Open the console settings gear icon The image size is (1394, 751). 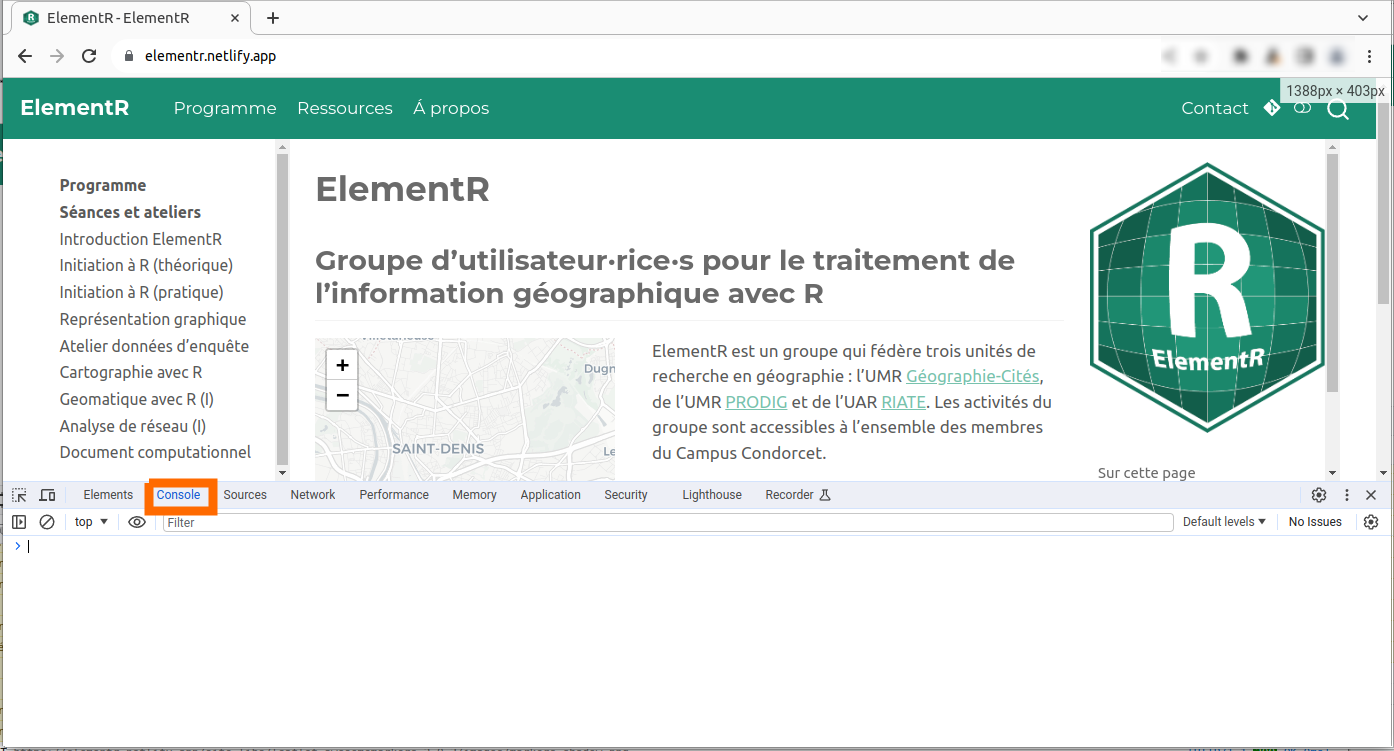pyautogui.click(x=1371, y=522)
